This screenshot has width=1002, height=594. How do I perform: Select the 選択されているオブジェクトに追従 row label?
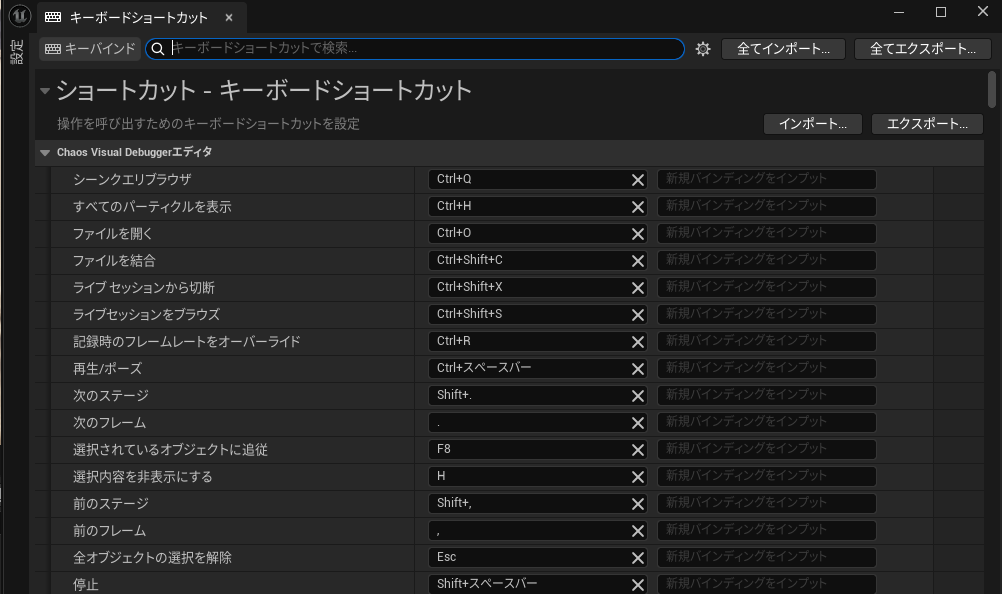click(x=170, y=450)
